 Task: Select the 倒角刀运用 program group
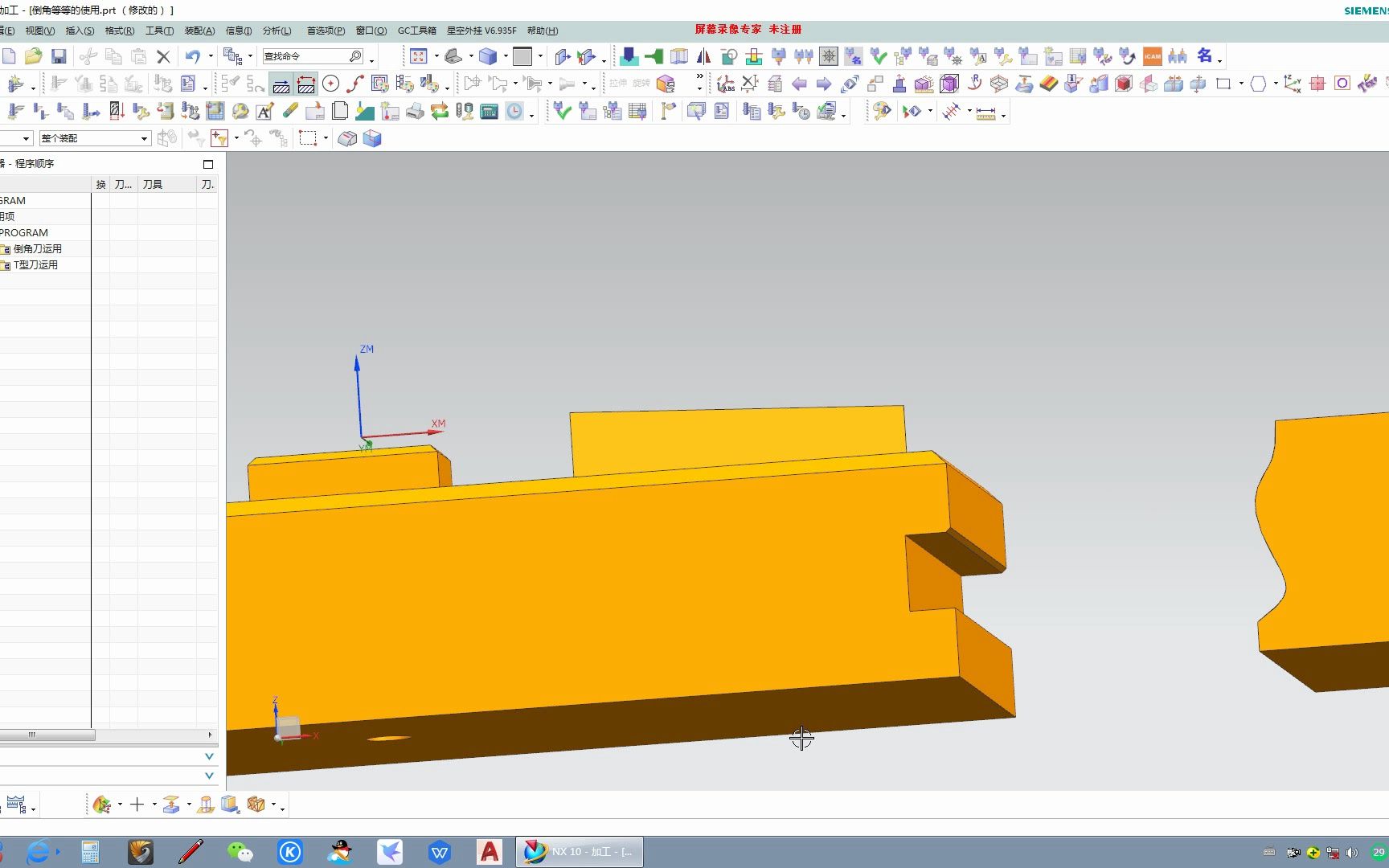[x=38, y=249]
